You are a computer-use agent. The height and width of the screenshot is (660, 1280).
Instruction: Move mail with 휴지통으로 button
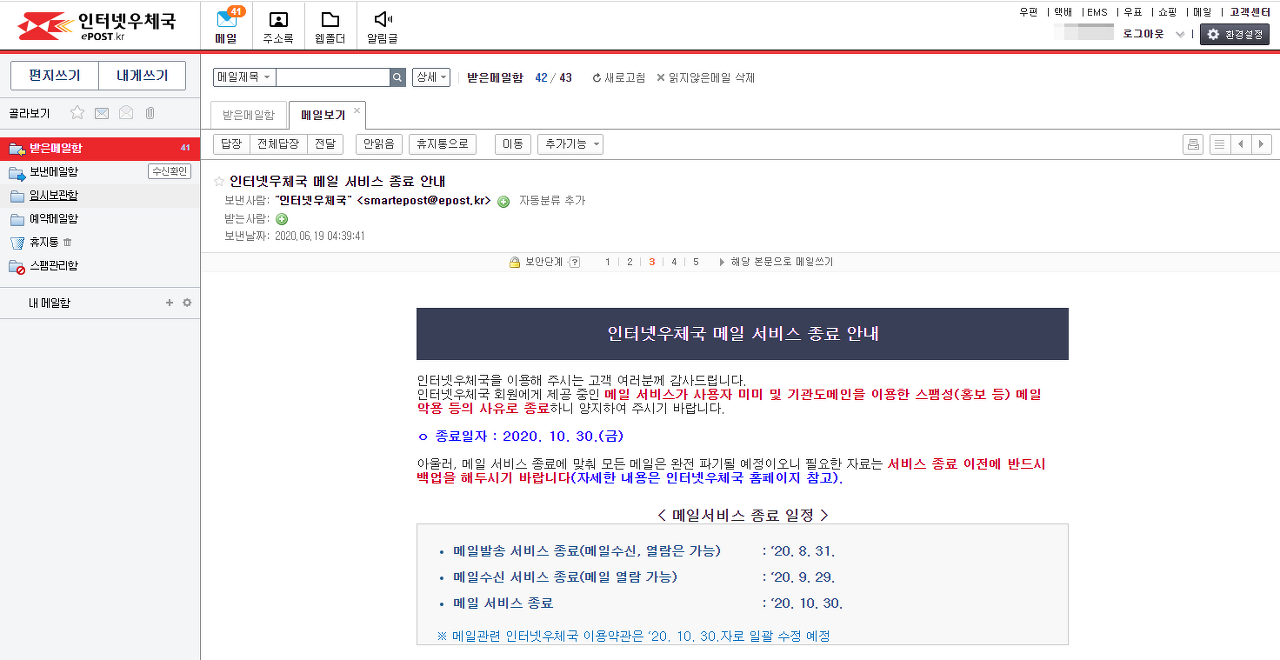(442, 144)
